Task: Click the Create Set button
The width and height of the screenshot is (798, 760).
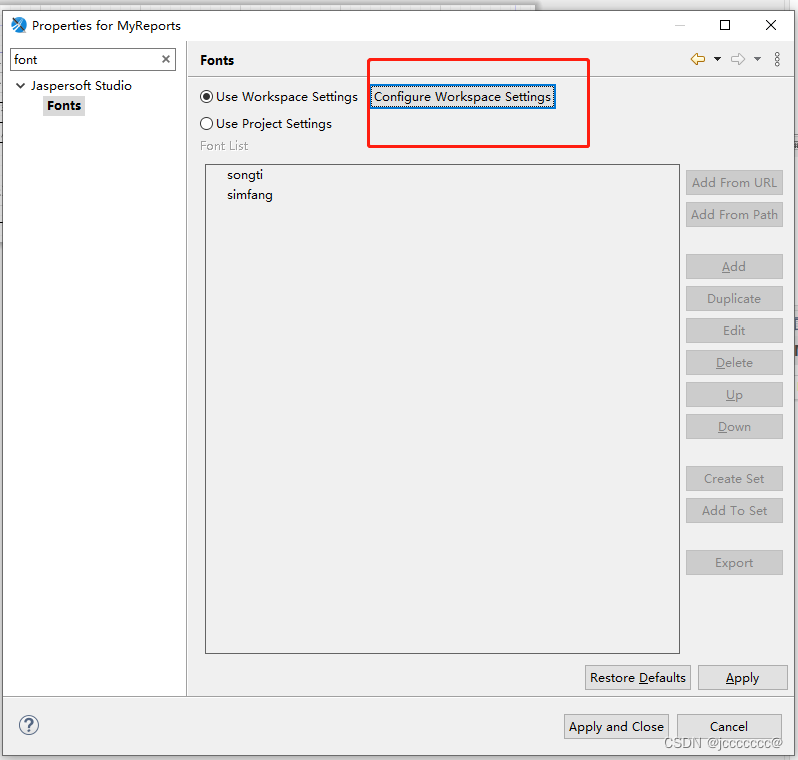Action: tap(734, 478)
